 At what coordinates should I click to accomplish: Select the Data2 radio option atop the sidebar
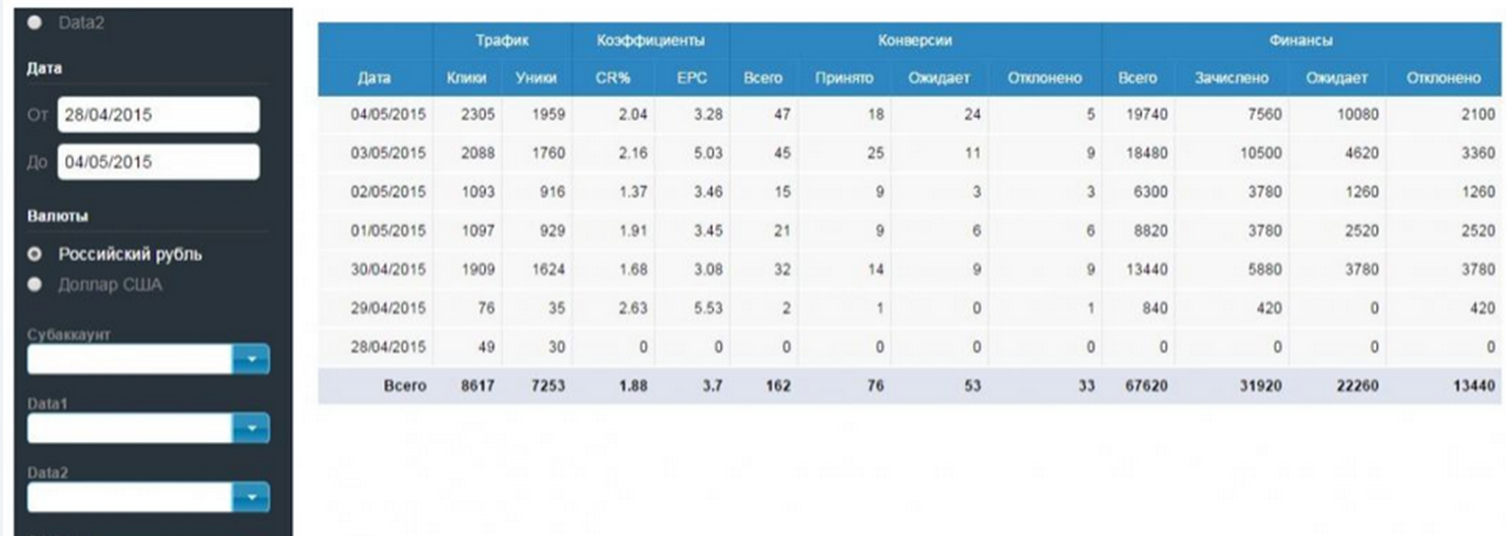point(36,22)
